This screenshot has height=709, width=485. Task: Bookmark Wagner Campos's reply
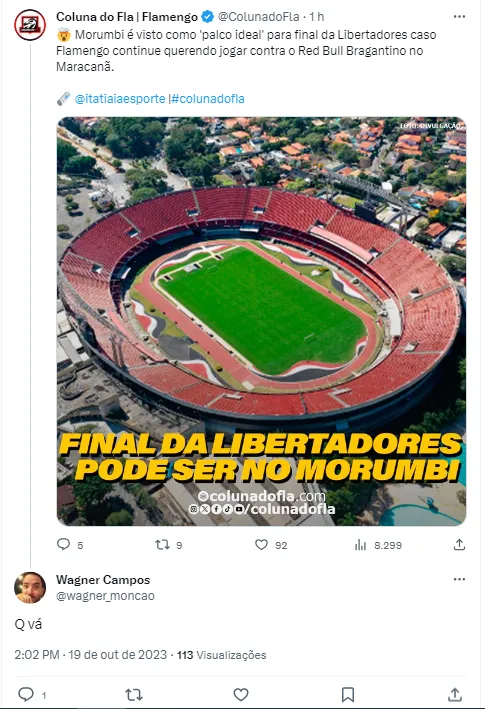pos(348,694)
